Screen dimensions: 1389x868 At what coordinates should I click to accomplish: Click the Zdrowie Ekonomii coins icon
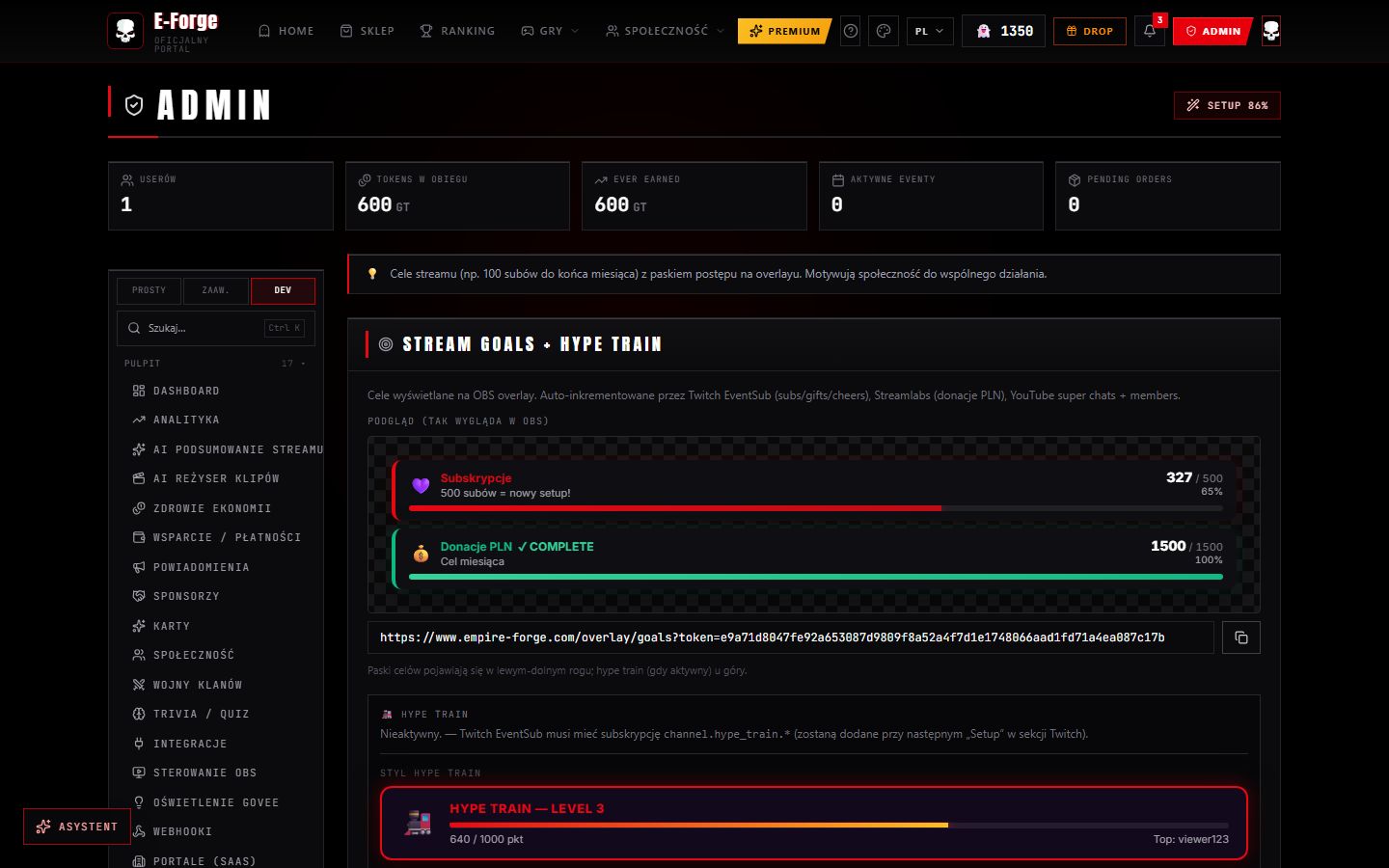[139, 508]
